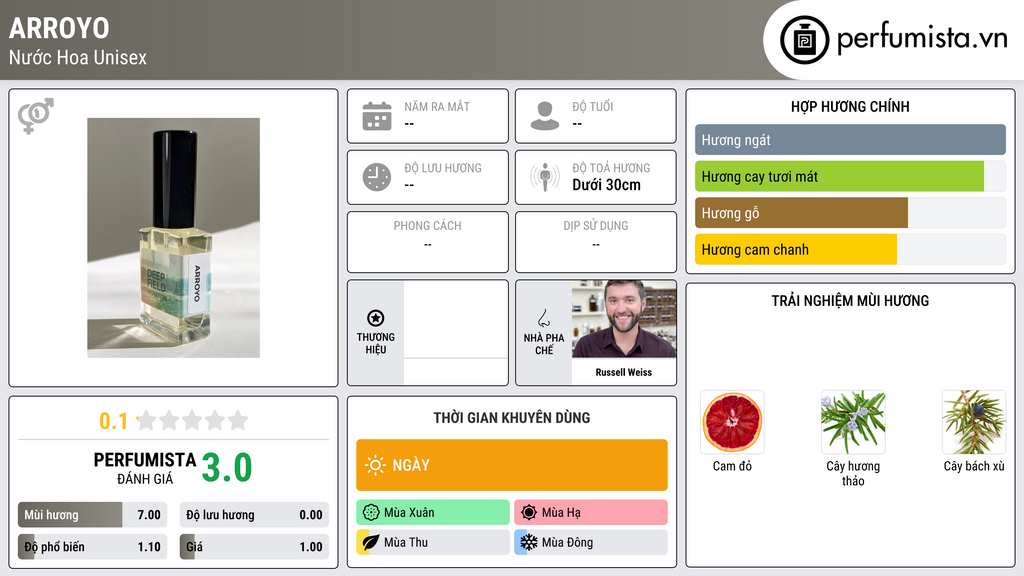The width and height of the screenshot is (1024, 576).
Task: Click the Thời gian khuyên dùng heading
Action: pyautogui.click(x=512, y=417)
